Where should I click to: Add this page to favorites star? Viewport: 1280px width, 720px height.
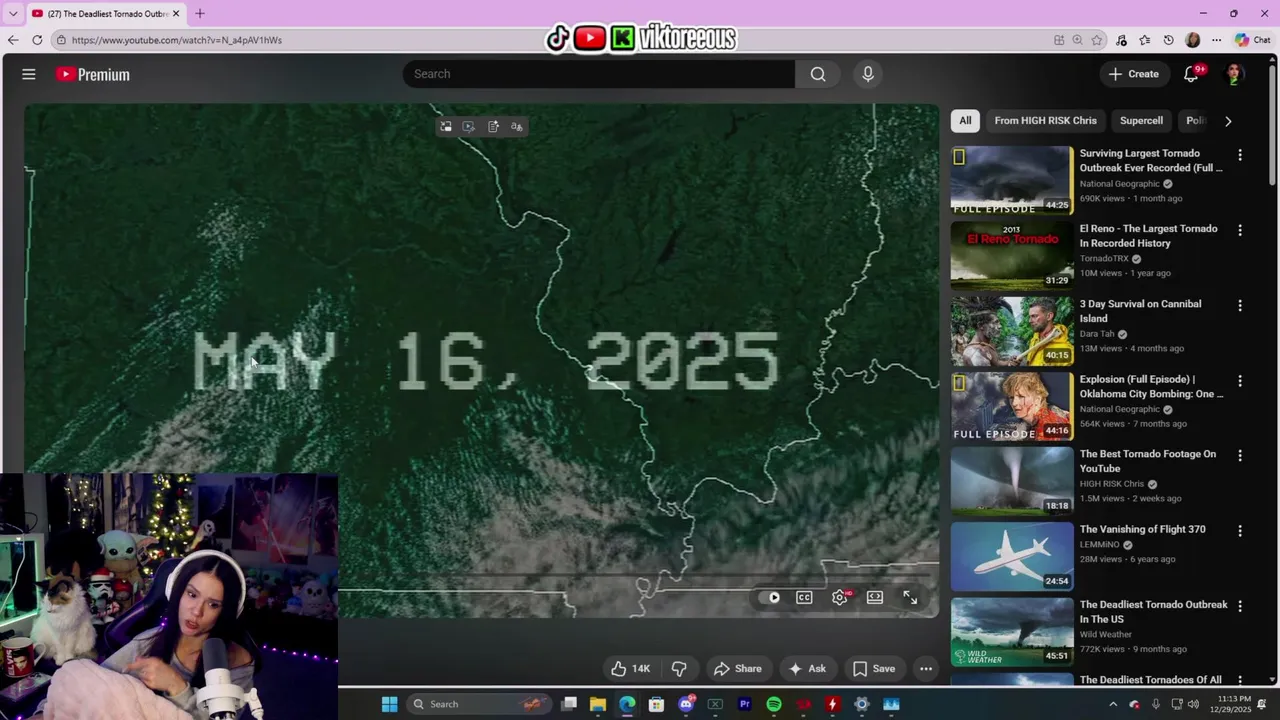(x=1097, y=40)
